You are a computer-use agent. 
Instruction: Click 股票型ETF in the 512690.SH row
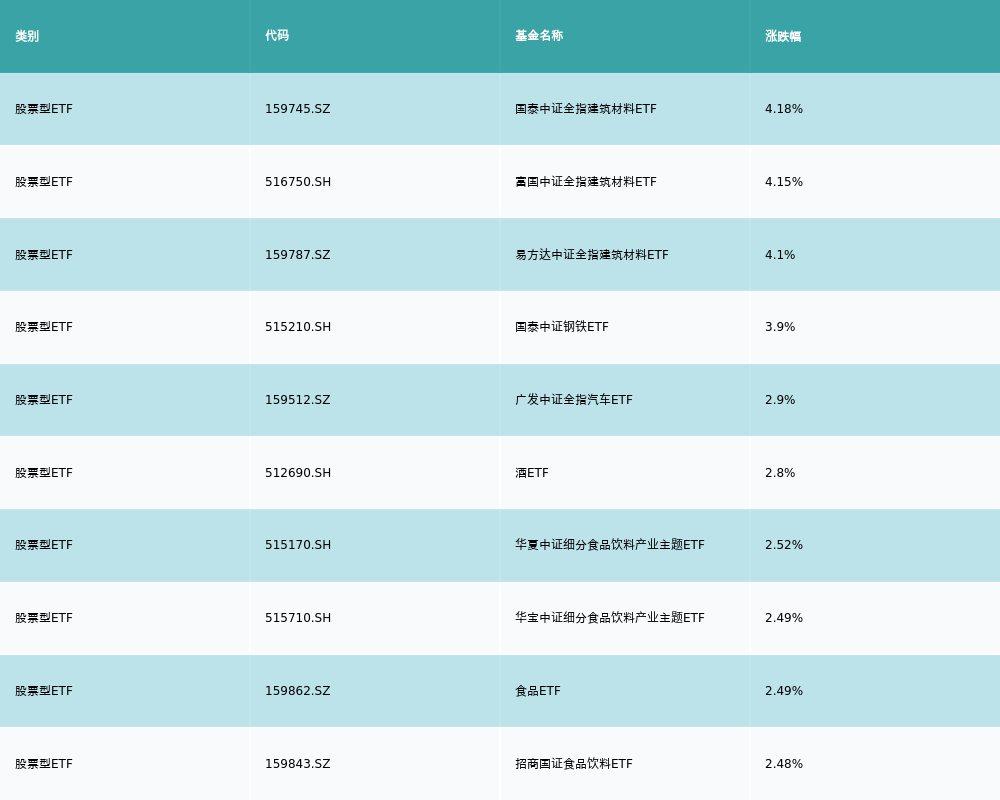44,473
